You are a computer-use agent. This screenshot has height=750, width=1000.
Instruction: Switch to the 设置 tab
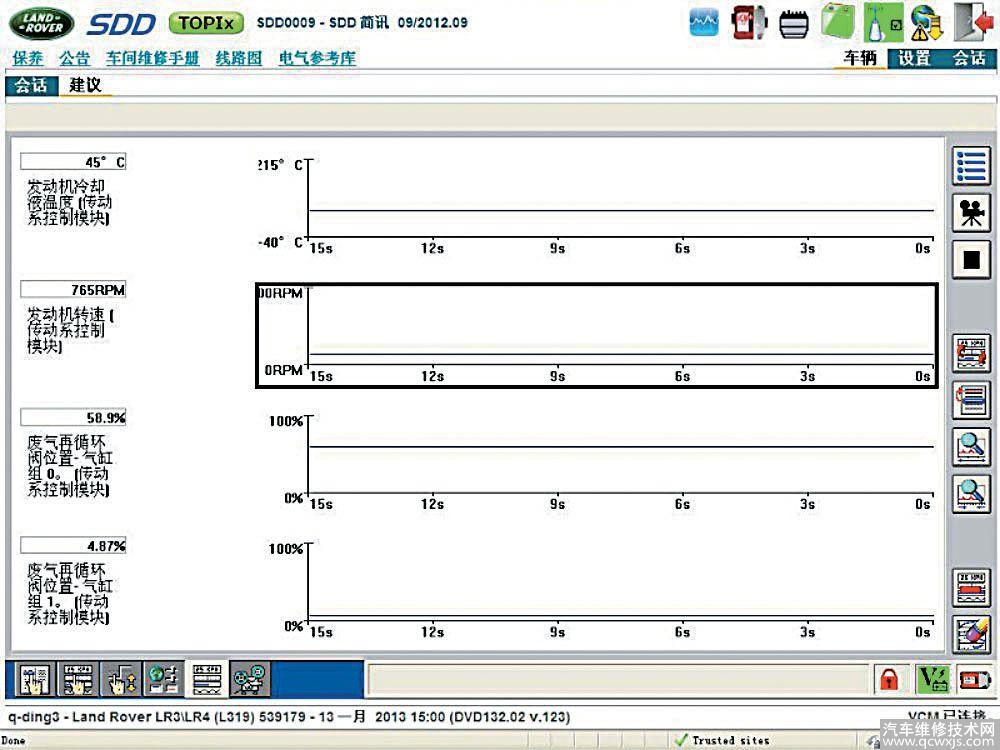[x=914, y=58]
